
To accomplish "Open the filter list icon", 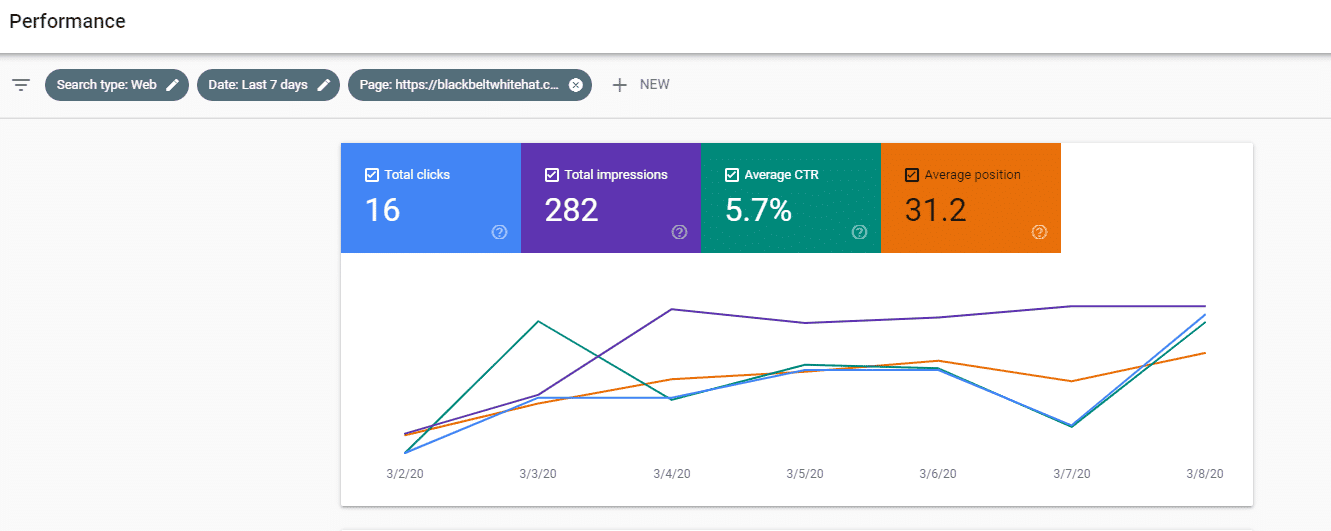I will tap(21, 85).
